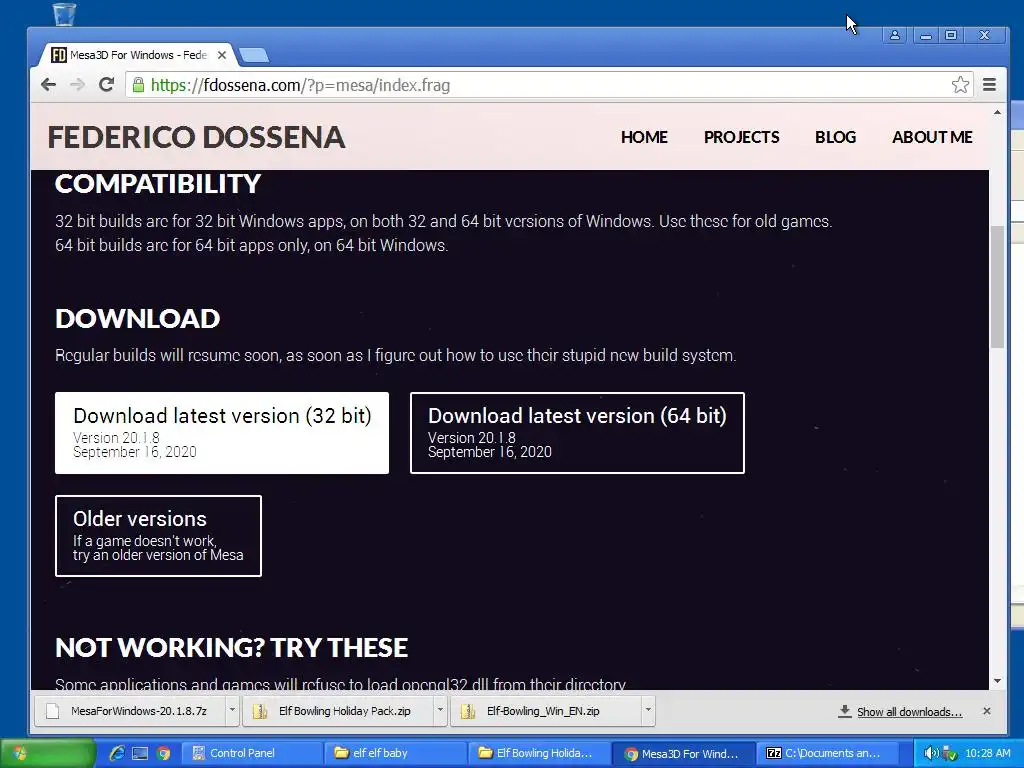Open the HOME navigation link
Viewport: 1024px width, 768px height.
point(644,137)
